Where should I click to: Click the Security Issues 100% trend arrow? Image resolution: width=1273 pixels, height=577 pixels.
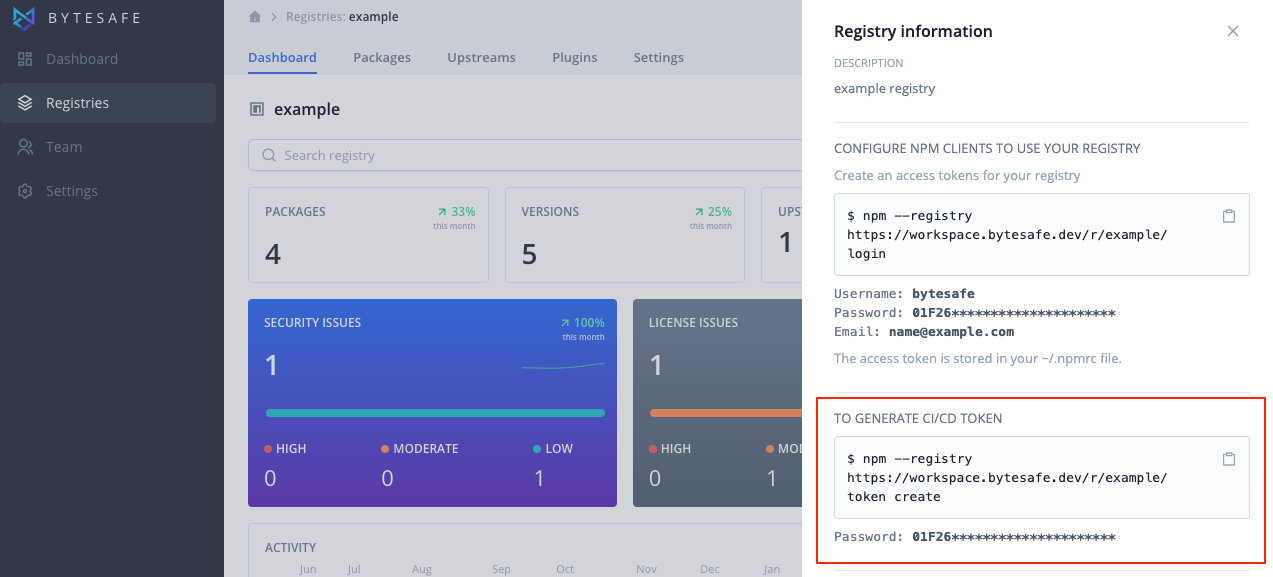[x=566, y=323]
